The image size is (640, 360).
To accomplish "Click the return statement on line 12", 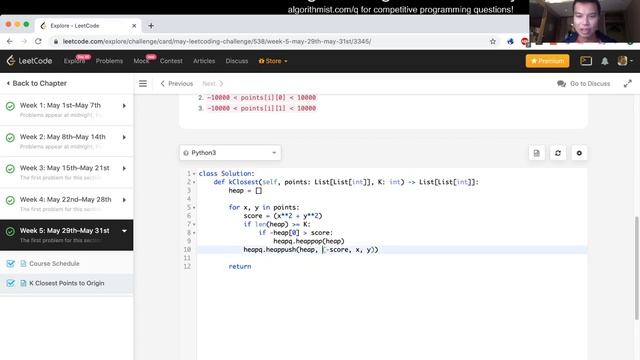I will click(x=240, y=267).
